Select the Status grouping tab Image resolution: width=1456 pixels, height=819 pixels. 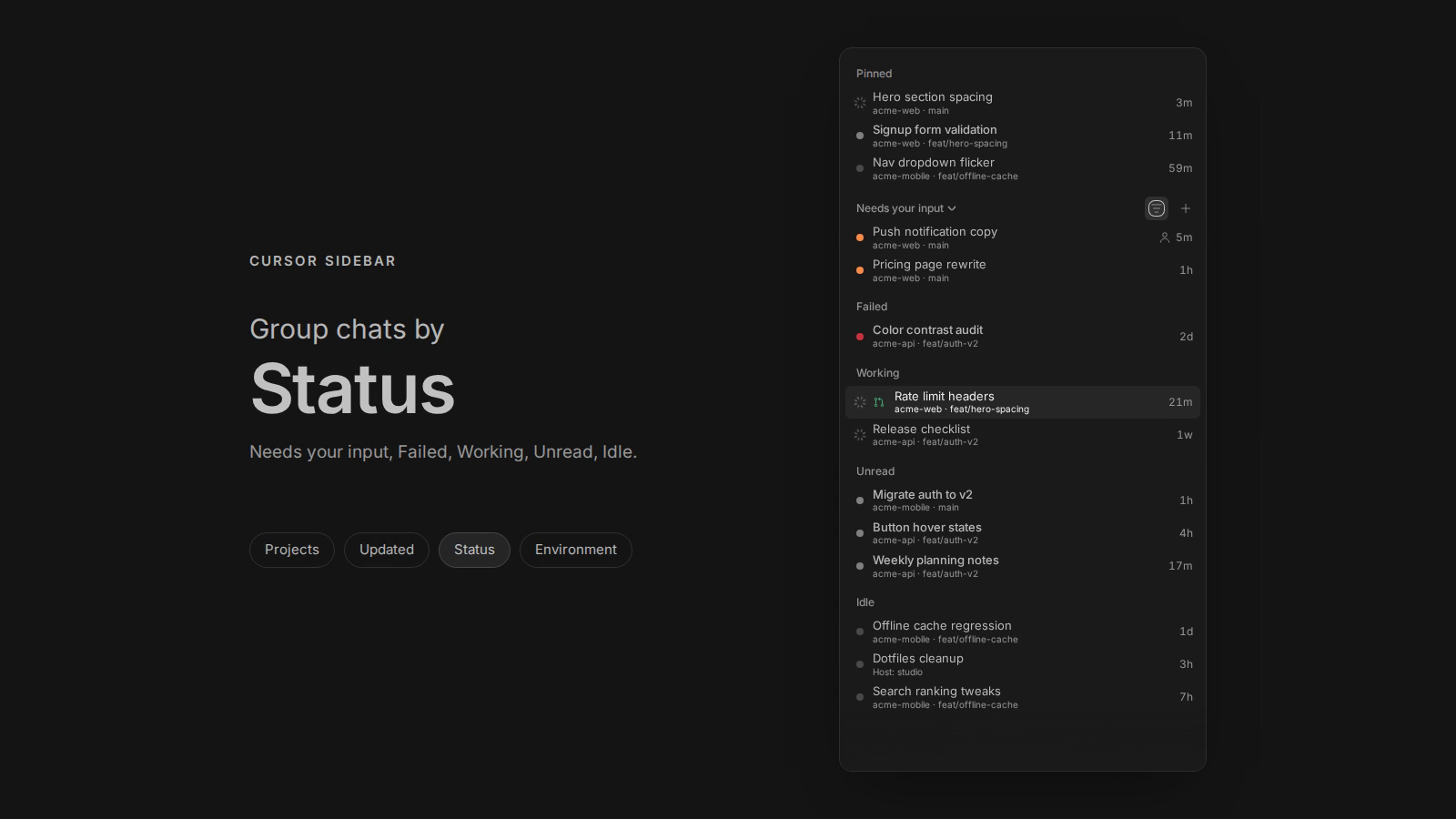tap(474, 550)
